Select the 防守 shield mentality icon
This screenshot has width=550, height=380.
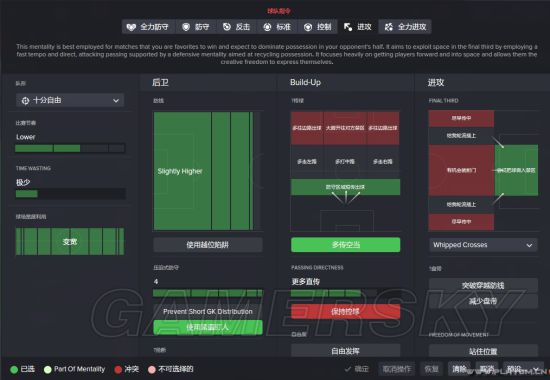click(186, 27)
